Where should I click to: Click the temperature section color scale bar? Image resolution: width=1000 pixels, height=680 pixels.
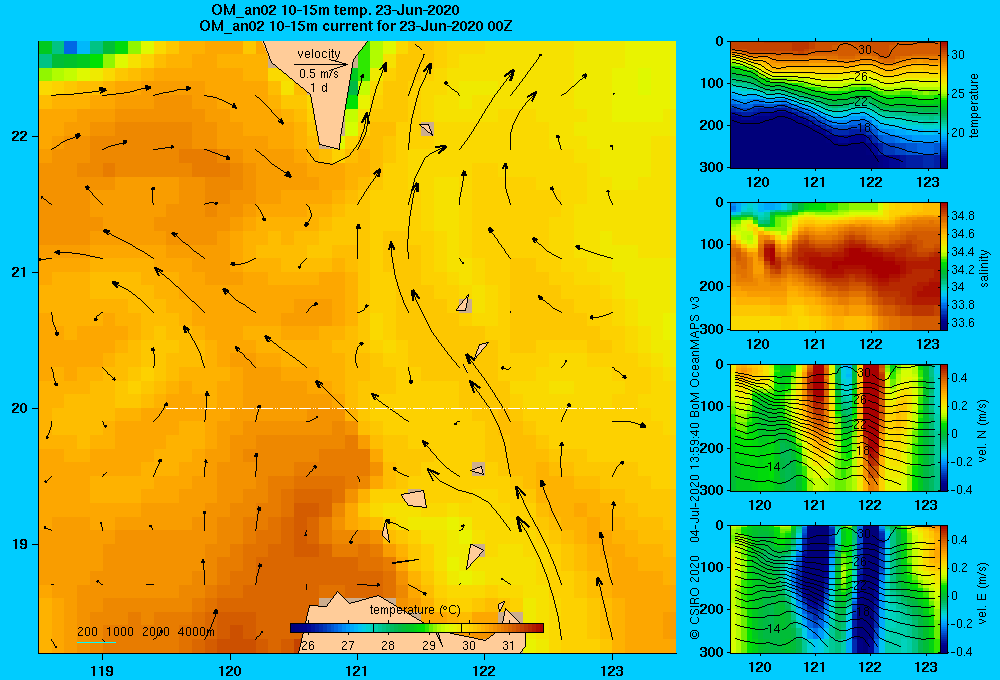tap(944, 105)
